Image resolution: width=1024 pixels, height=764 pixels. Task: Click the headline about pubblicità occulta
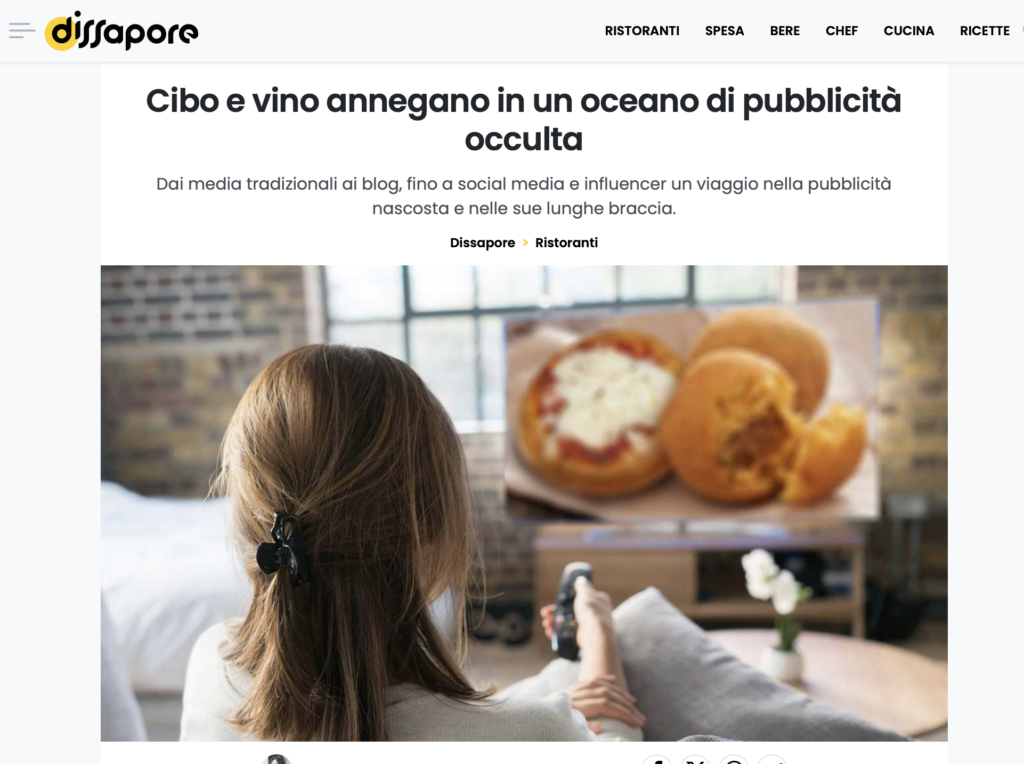tap(523, 119)
